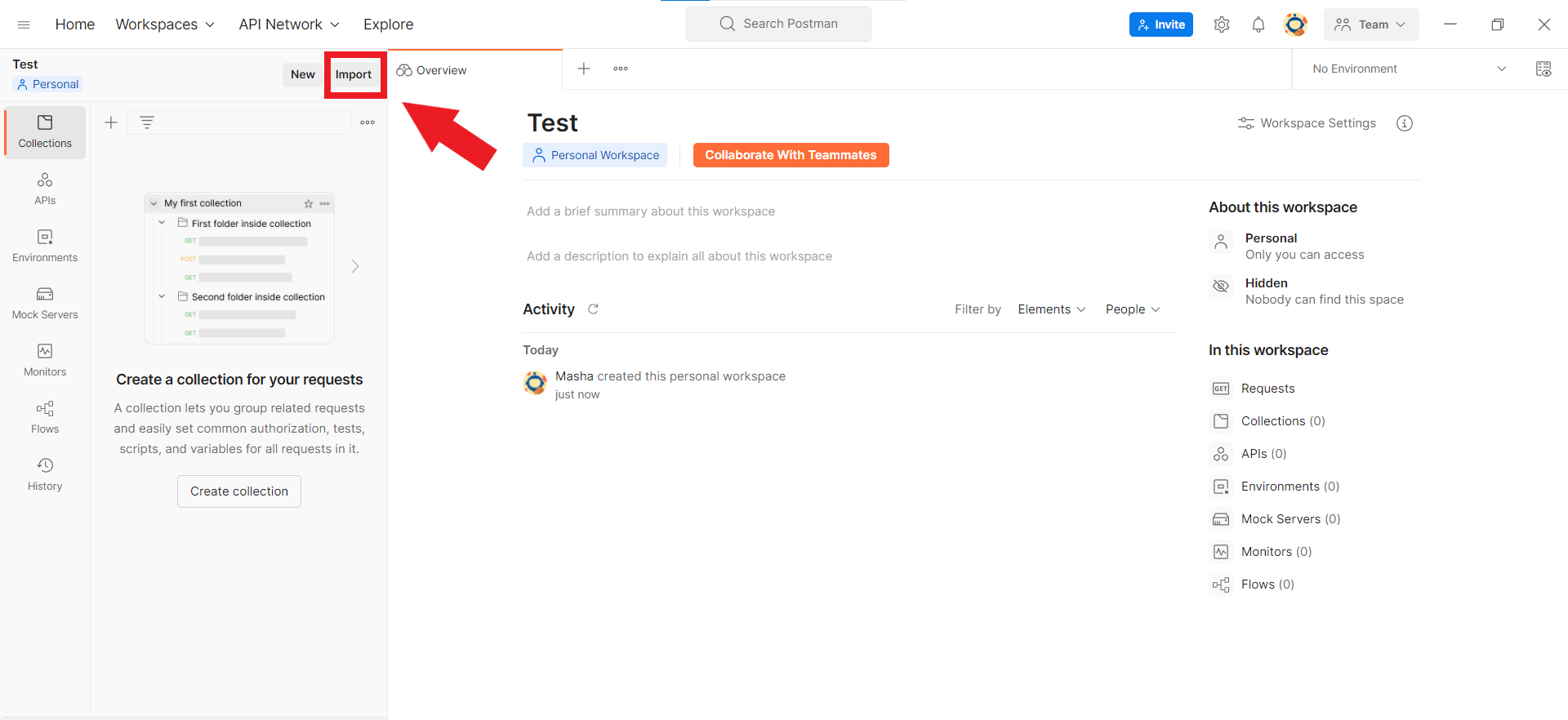Restore the window size
This screenshot has width=1568, height=720.
click(x=1498, y=24)
